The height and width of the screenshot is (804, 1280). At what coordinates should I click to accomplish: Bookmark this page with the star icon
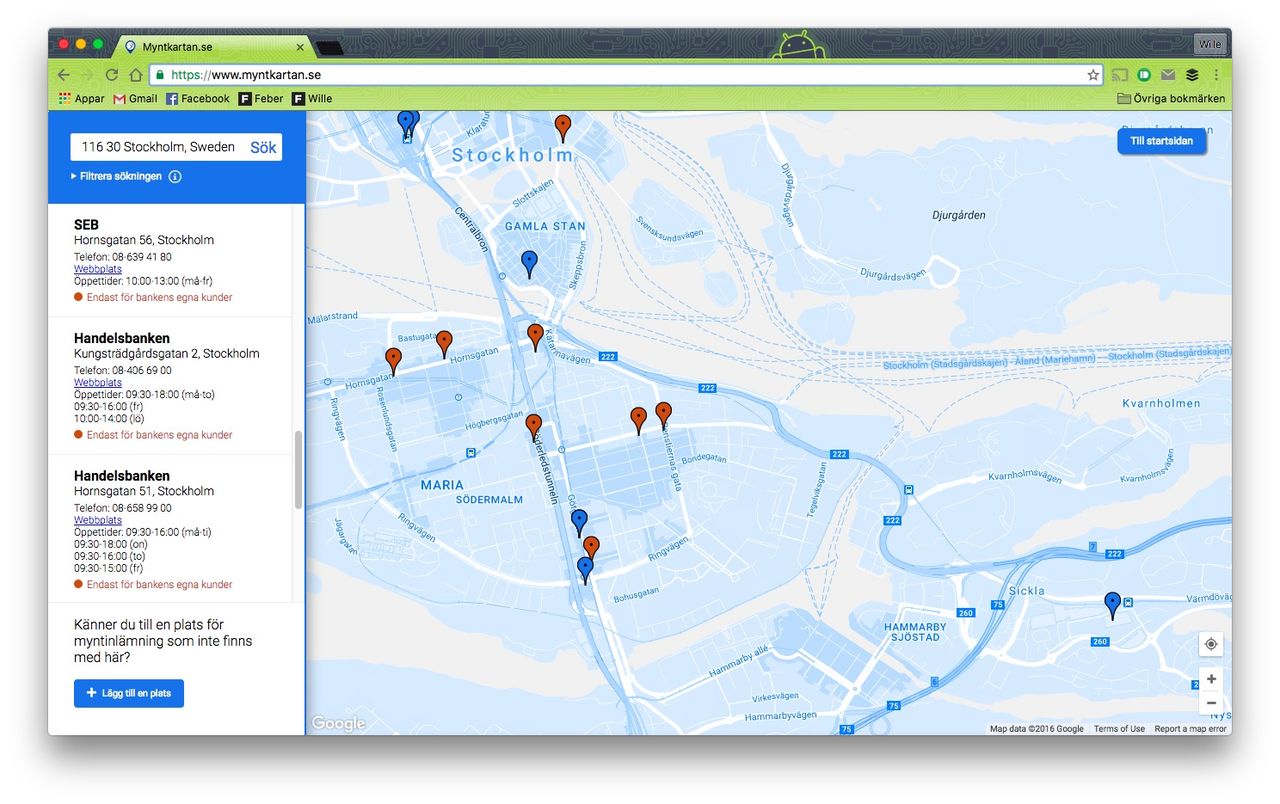(x=1093, y=75)
